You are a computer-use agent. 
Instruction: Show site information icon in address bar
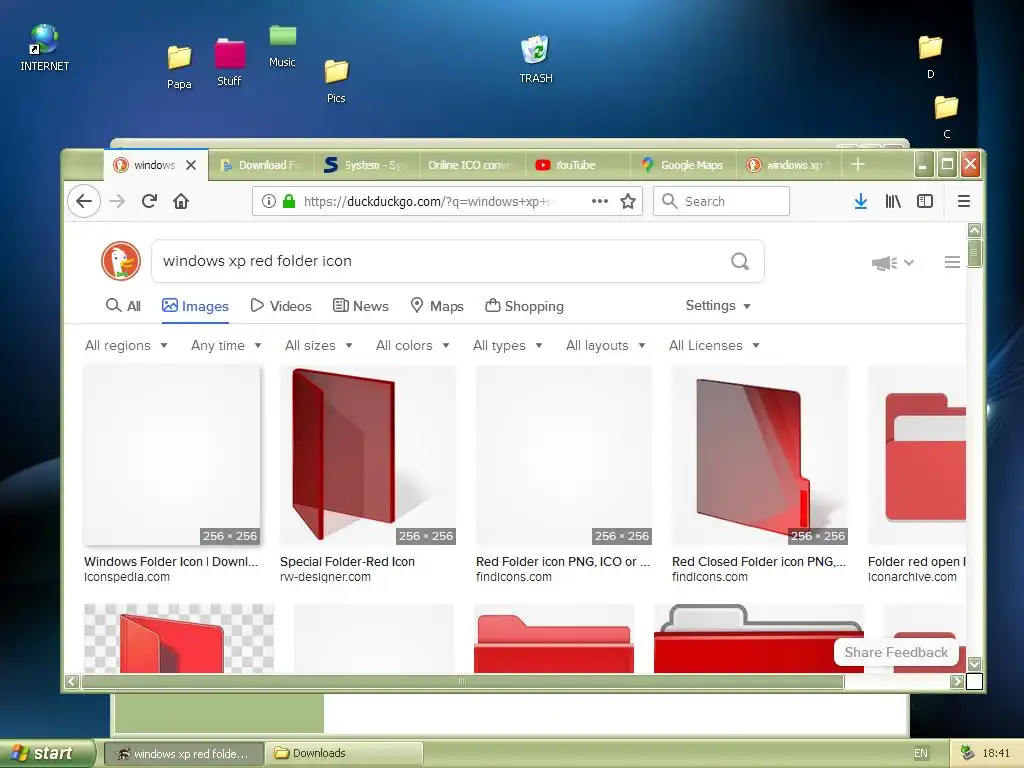268,201
